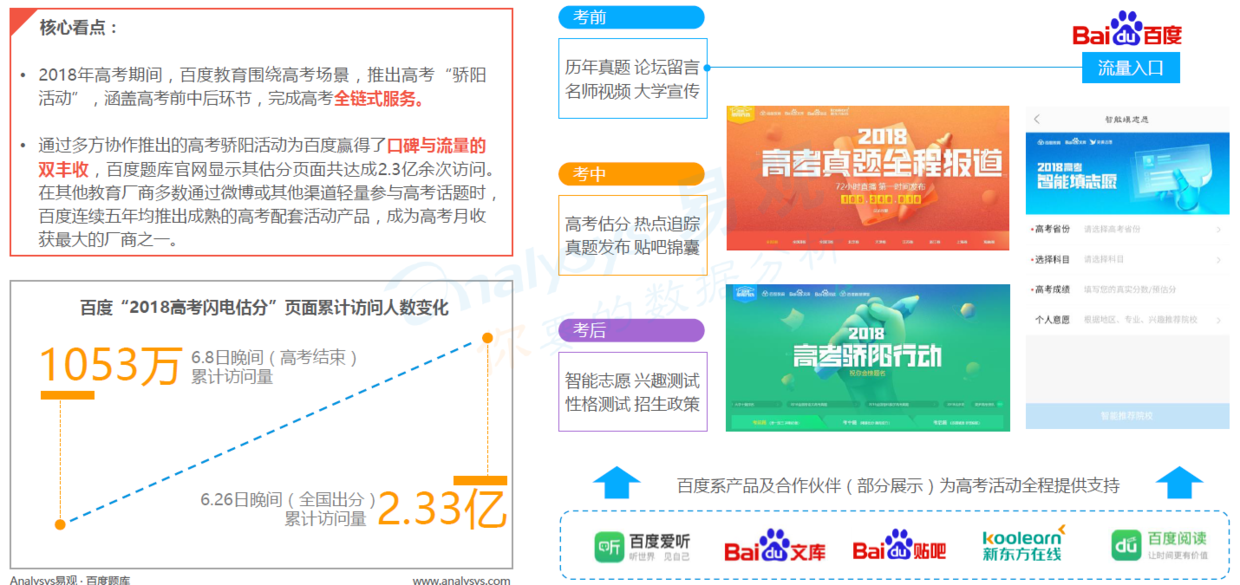The height and width of the screenshot is (585, 1240).
Task: Click the Baidu文库 logo
Action: 775,546
